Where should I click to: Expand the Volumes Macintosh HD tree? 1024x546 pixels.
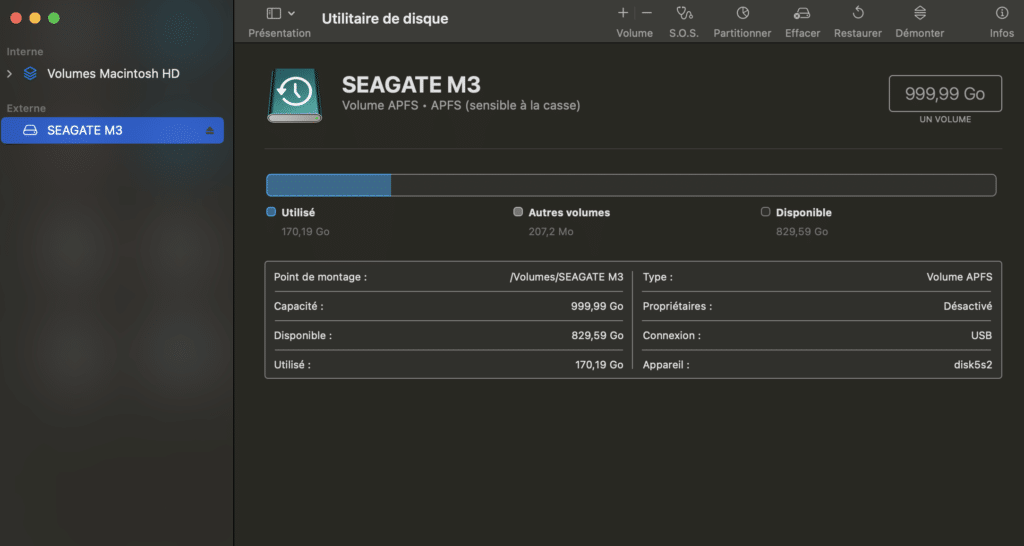9,74
